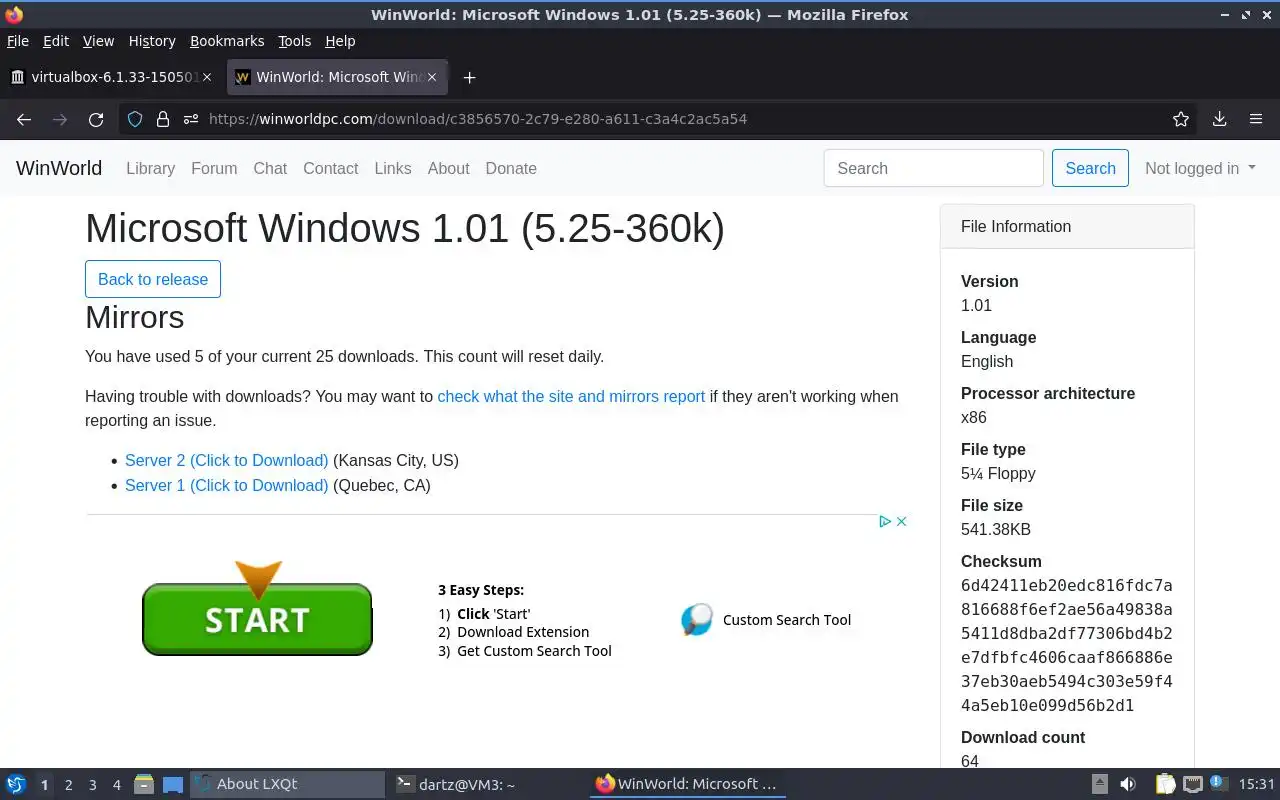Close the ad using the X icon

901,521
